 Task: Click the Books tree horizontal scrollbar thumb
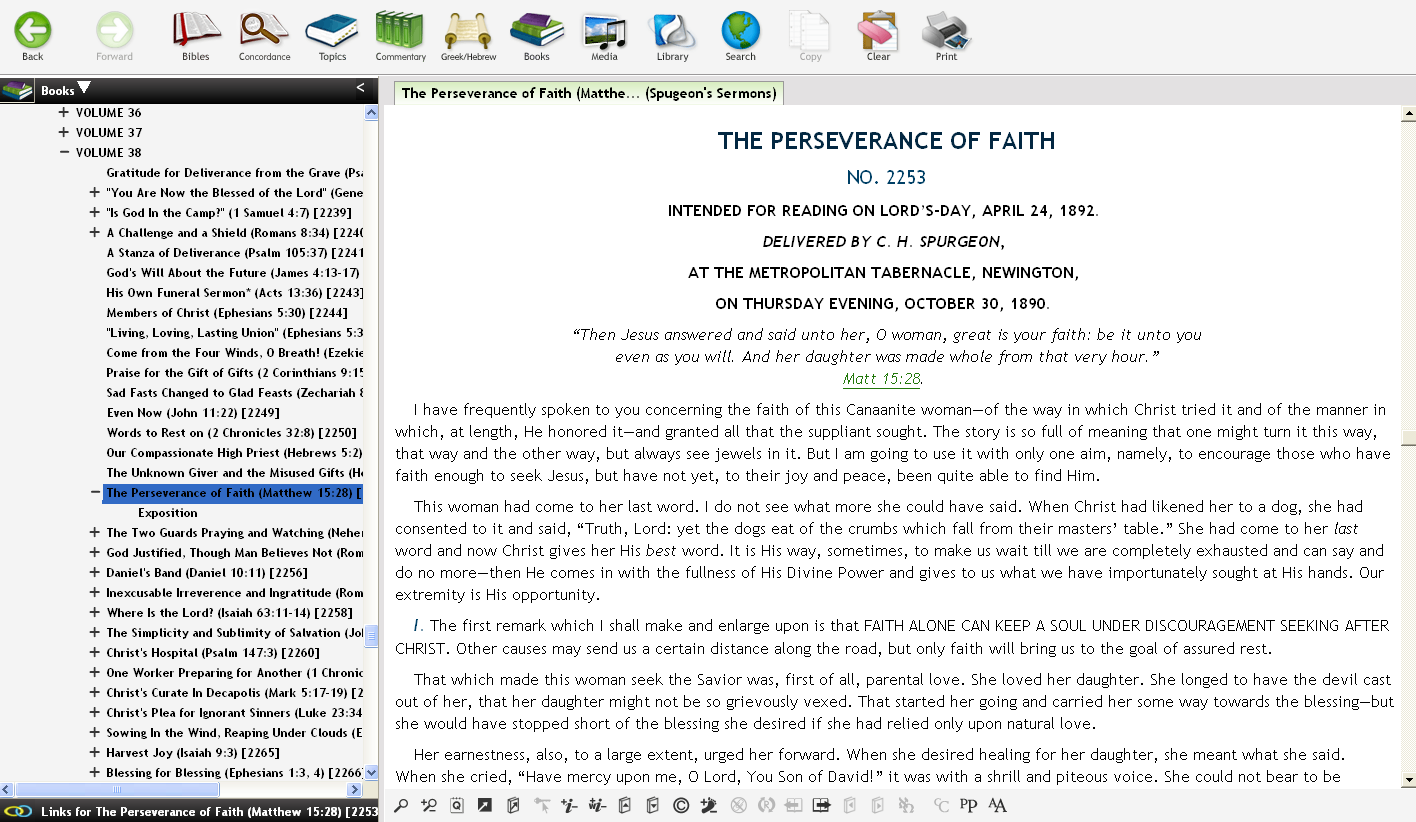click(x=117, y=789)
